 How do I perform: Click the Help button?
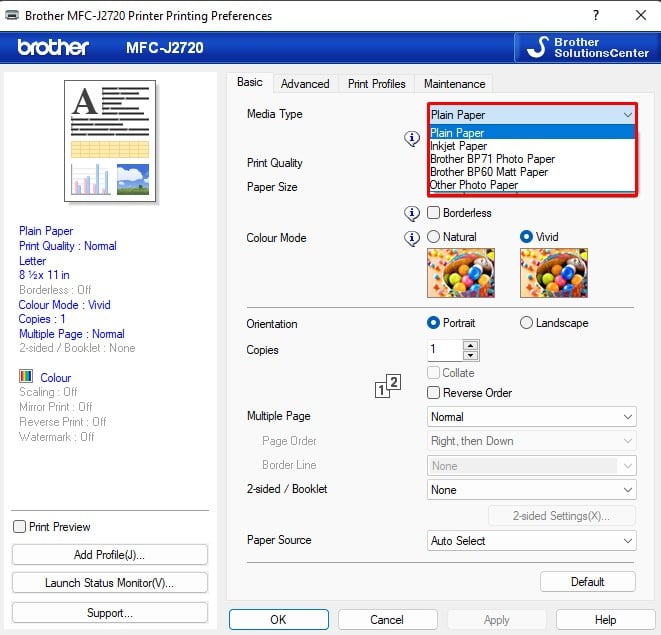coord(605,619)
